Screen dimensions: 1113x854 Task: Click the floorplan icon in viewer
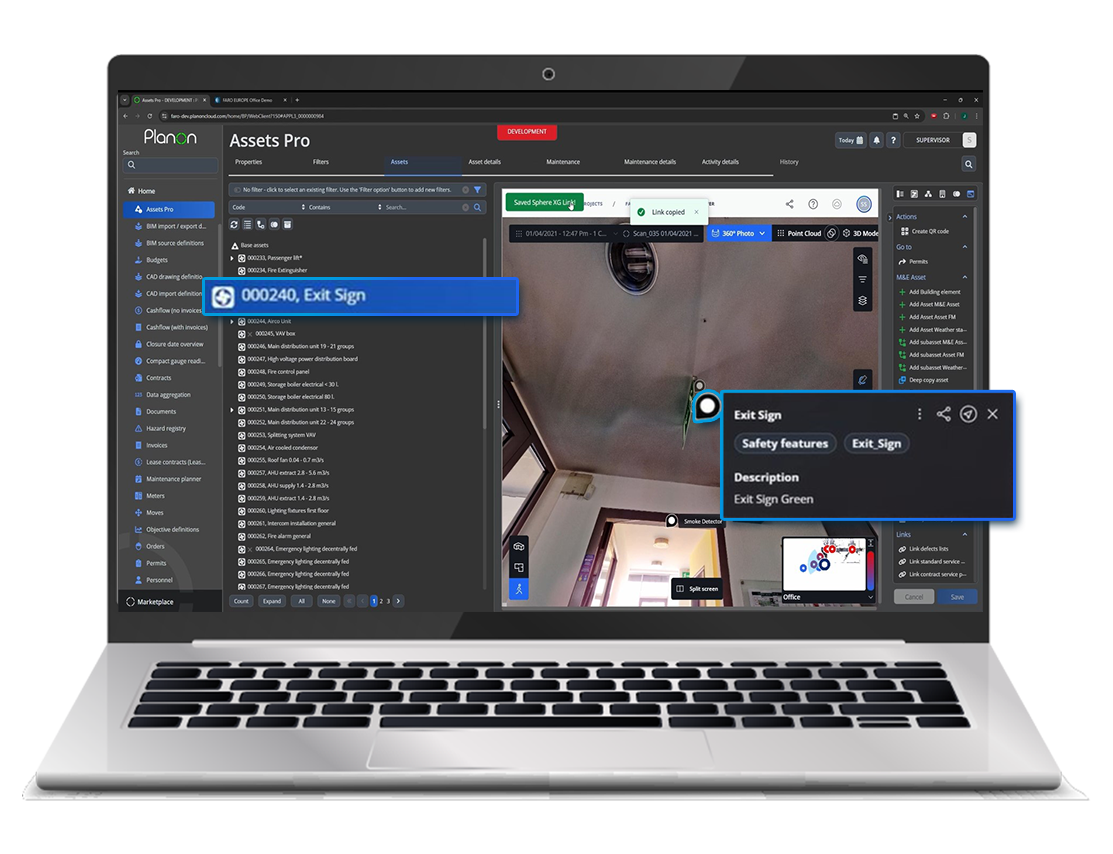tap(519, 567)
